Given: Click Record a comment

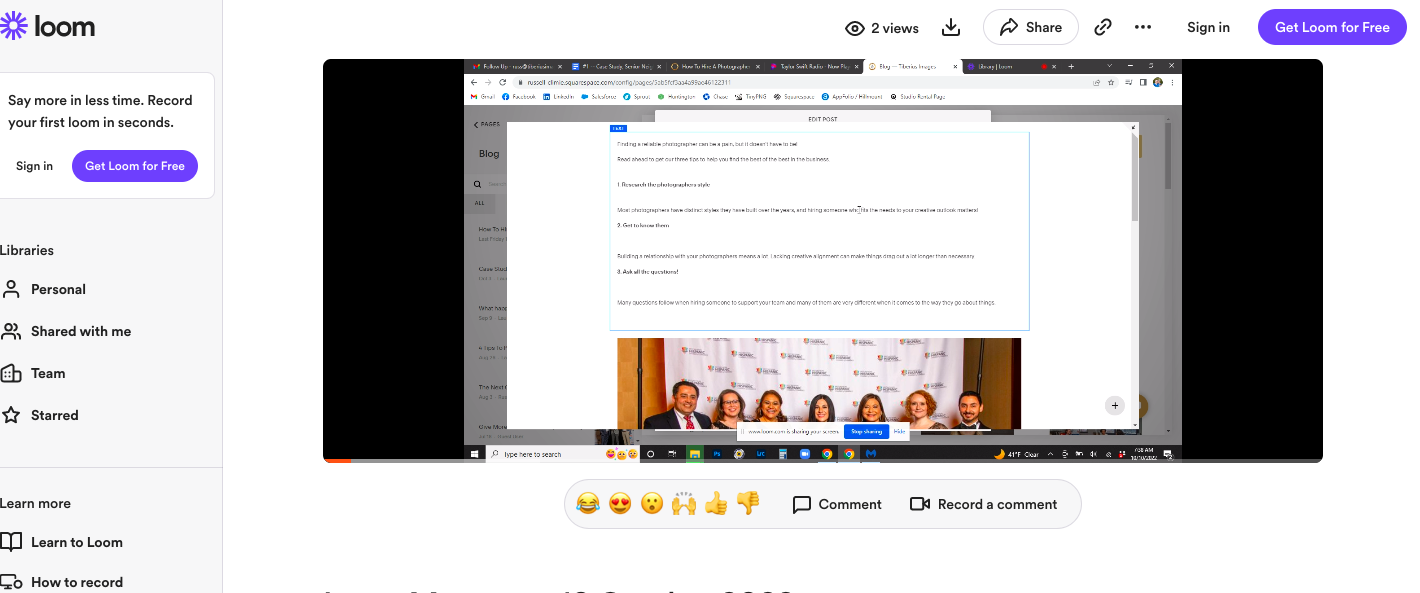Looking at the screenshot, I should tap(984, 504).
